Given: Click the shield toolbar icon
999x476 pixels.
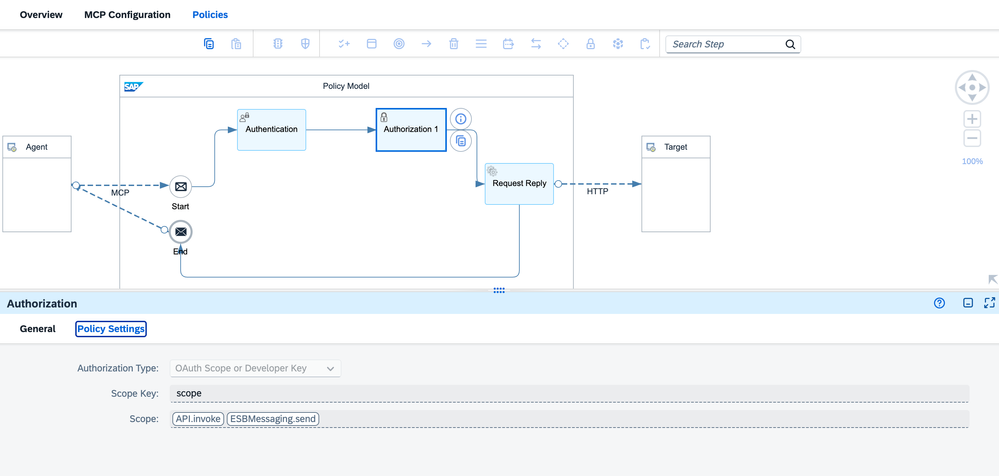Looking at the screenshot, I should click(305, 44).
